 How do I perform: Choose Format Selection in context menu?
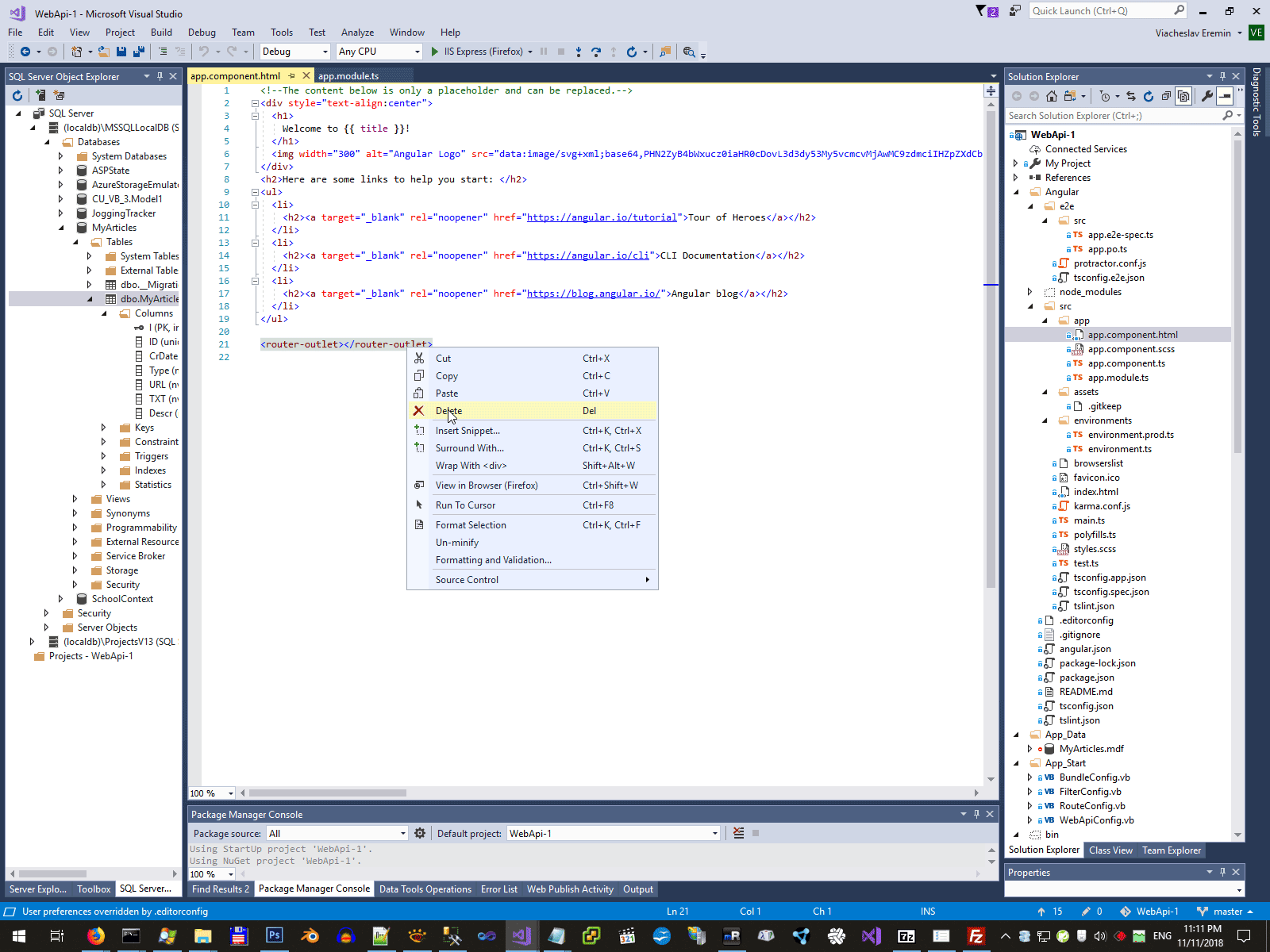pos(471,525)
